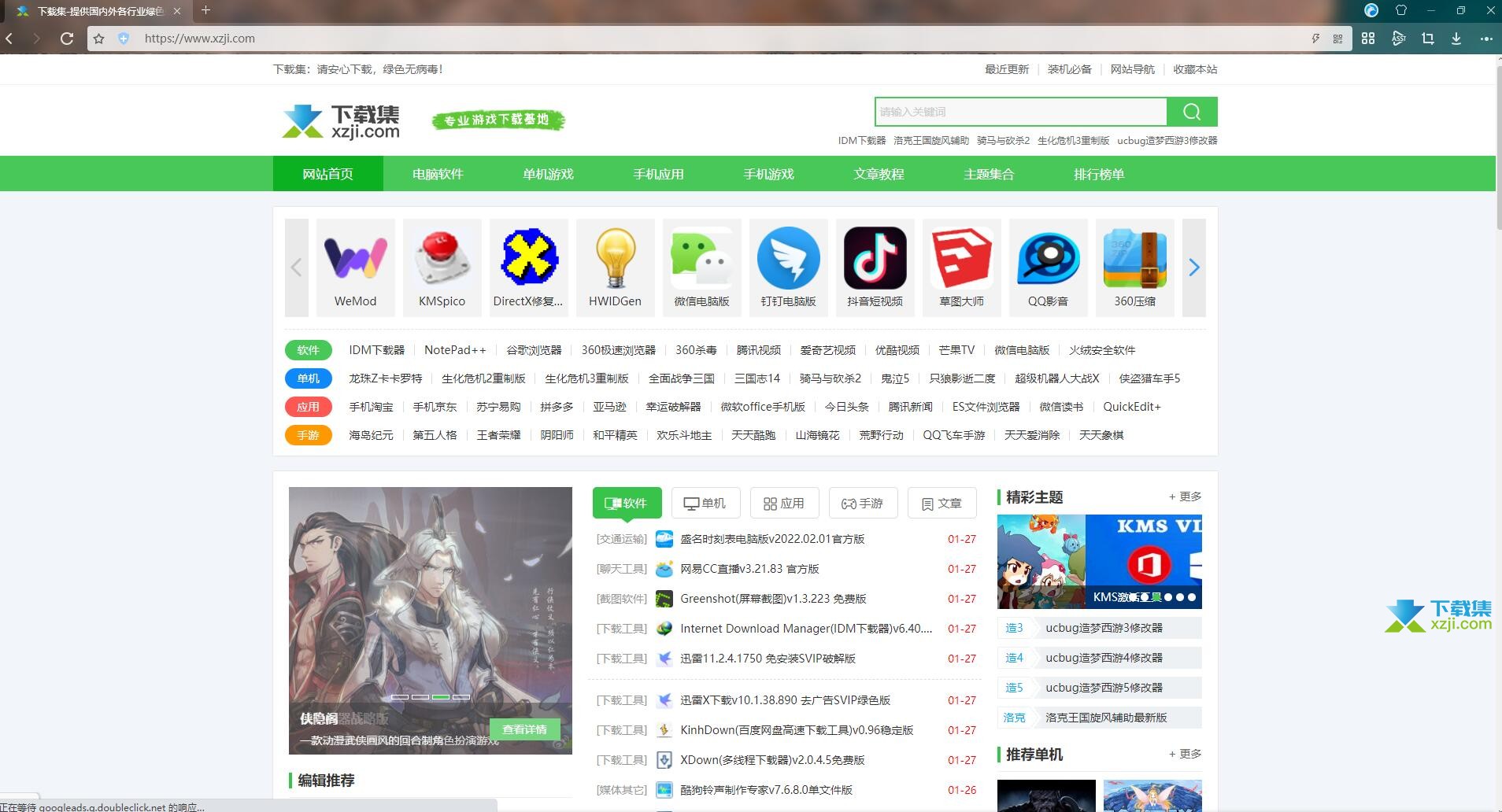Open the 迅雷11.2.4.1750 download entry
1502x812 pixels.
click(768, 659)
